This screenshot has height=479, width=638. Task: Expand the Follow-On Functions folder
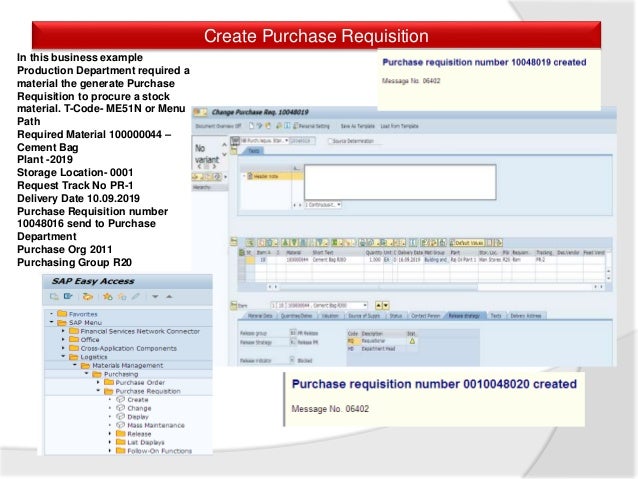pos(110,451)
